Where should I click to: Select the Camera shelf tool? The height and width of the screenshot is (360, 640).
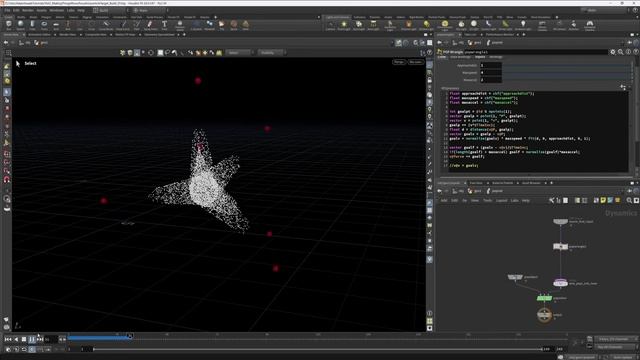[330, 25]
